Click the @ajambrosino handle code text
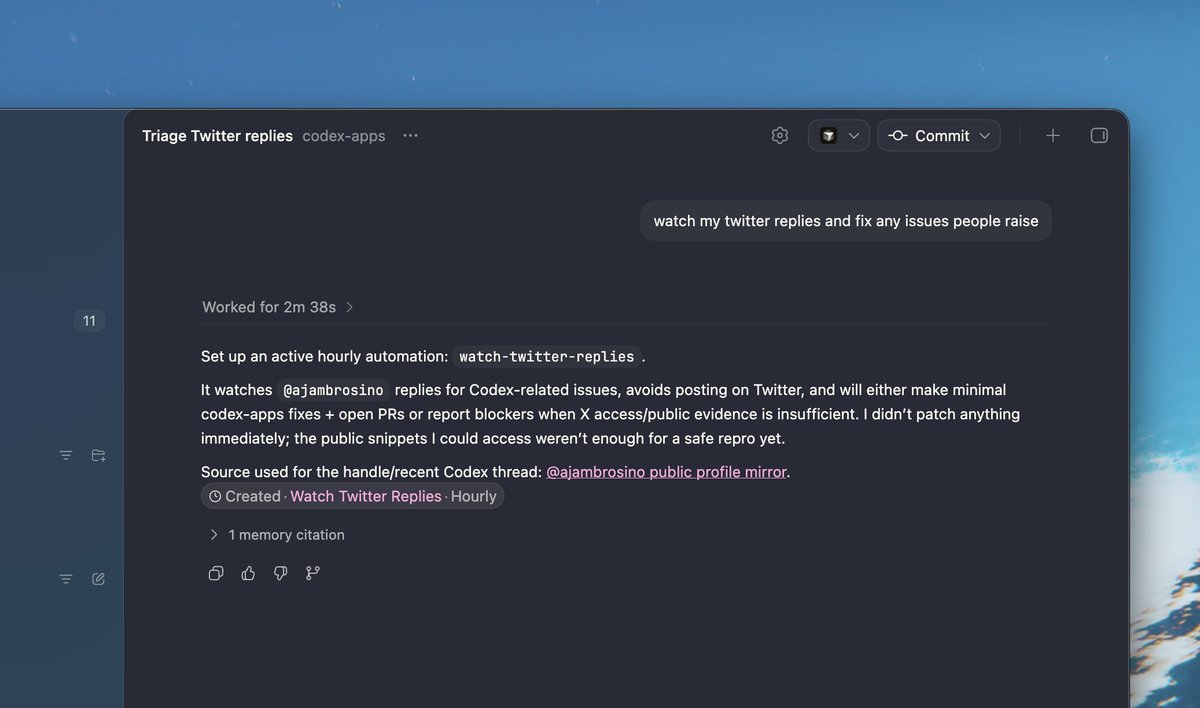This screenshot has width=1200, height=708. point(333,390)
